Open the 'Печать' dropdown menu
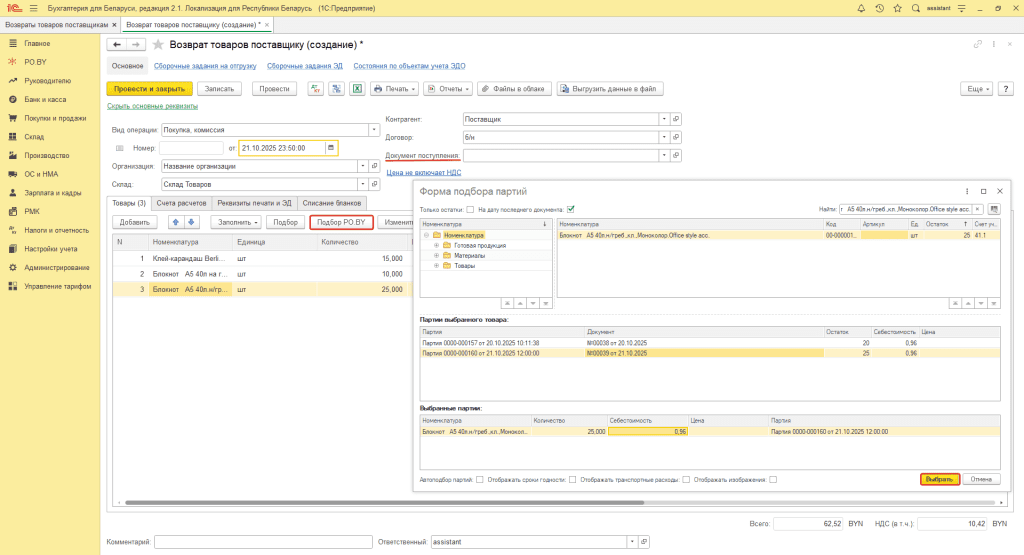The height and width of the screenshot is (555, 1024). pos(395,89)
